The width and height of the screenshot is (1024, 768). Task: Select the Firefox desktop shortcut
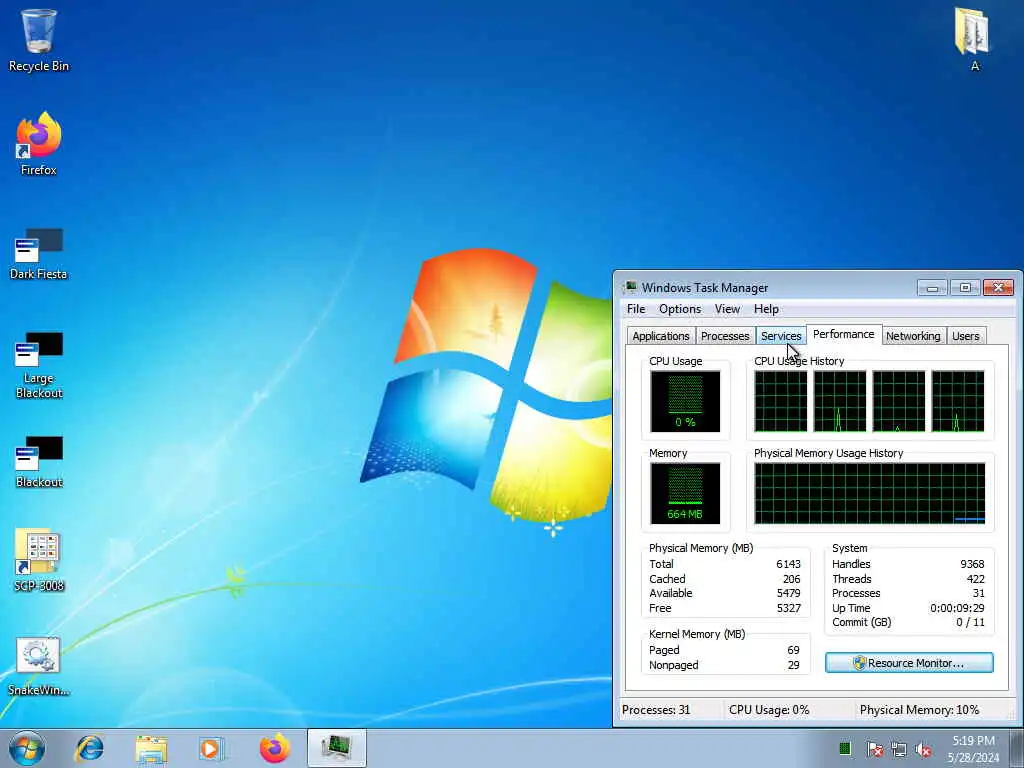click(x=39, y=144)
